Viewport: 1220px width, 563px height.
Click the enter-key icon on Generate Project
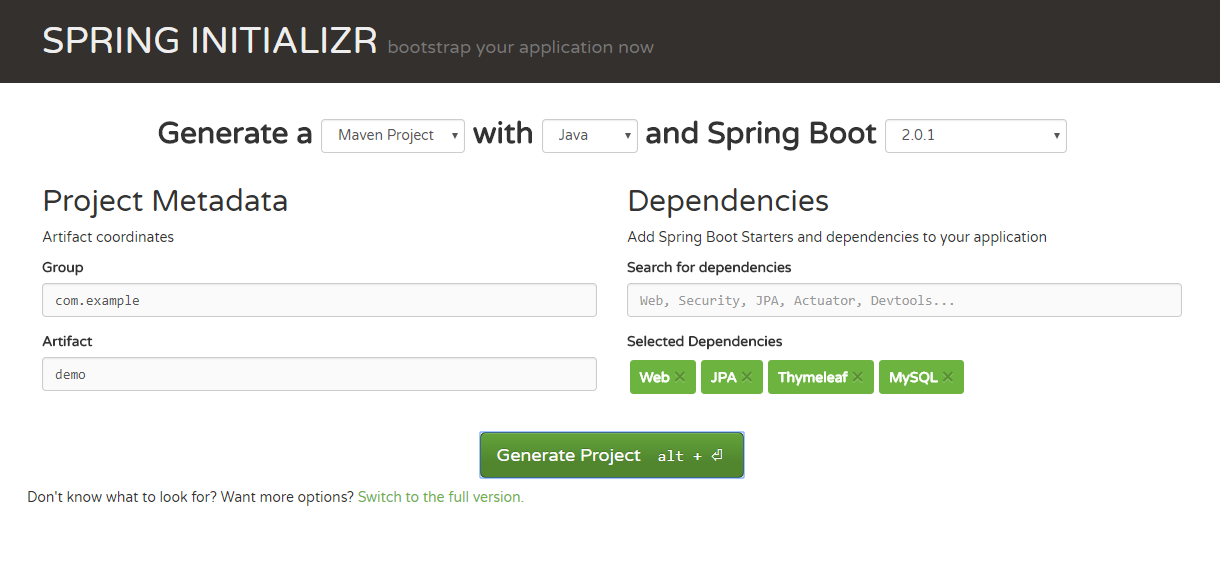point(717,456)
